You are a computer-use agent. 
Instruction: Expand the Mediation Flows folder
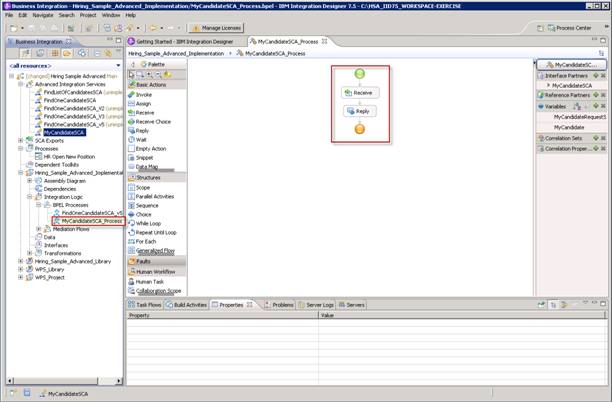[38, 228]
